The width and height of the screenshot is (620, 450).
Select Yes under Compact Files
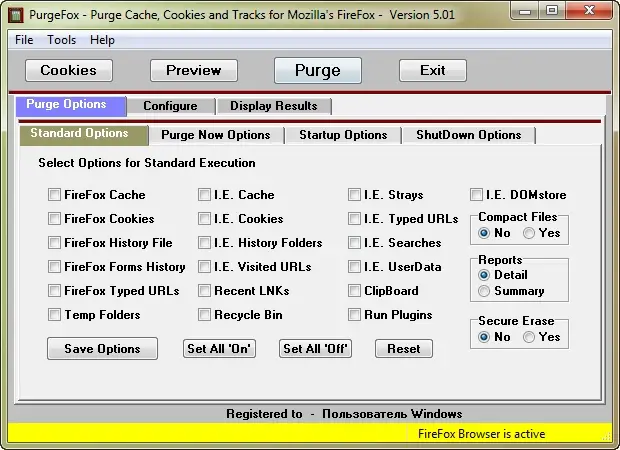pyautogui.click(x=529, y=233)
